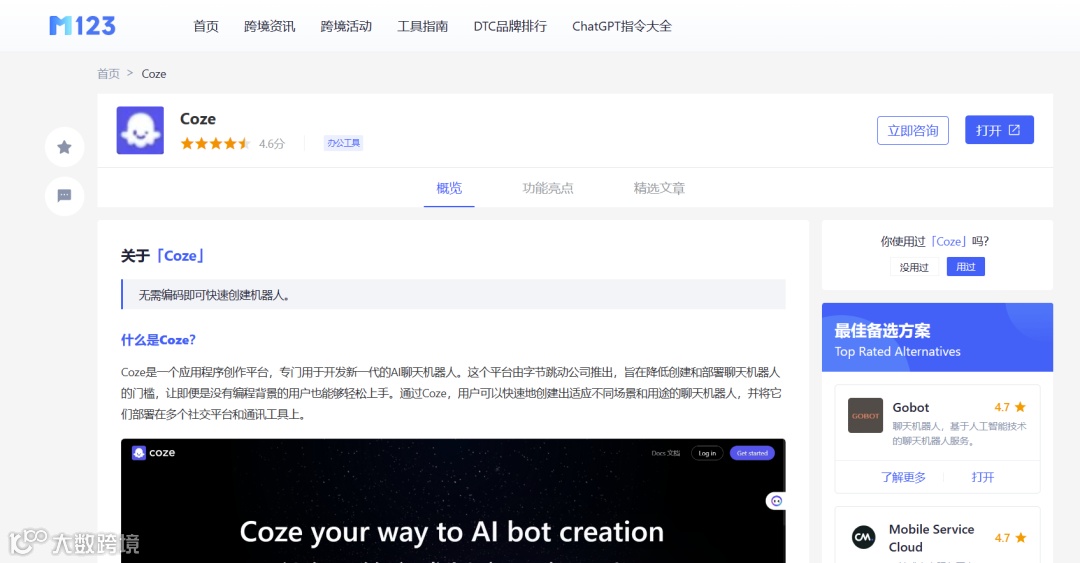Click the Coze title next to logo
The image size is (1080, 563).
(x=198, y=119)
